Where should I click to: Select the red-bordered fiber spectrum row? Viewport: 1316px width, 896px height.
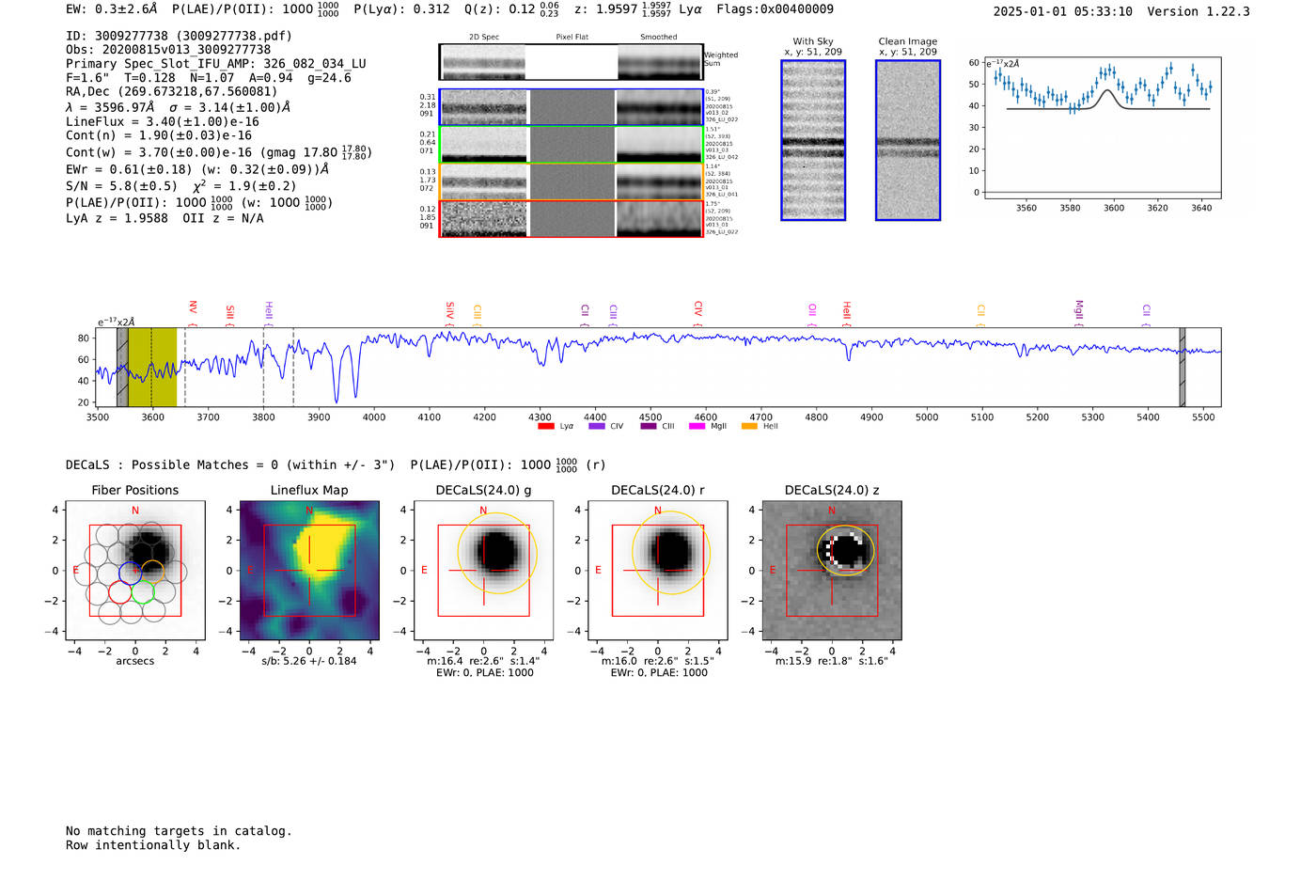tap(571, 218)
